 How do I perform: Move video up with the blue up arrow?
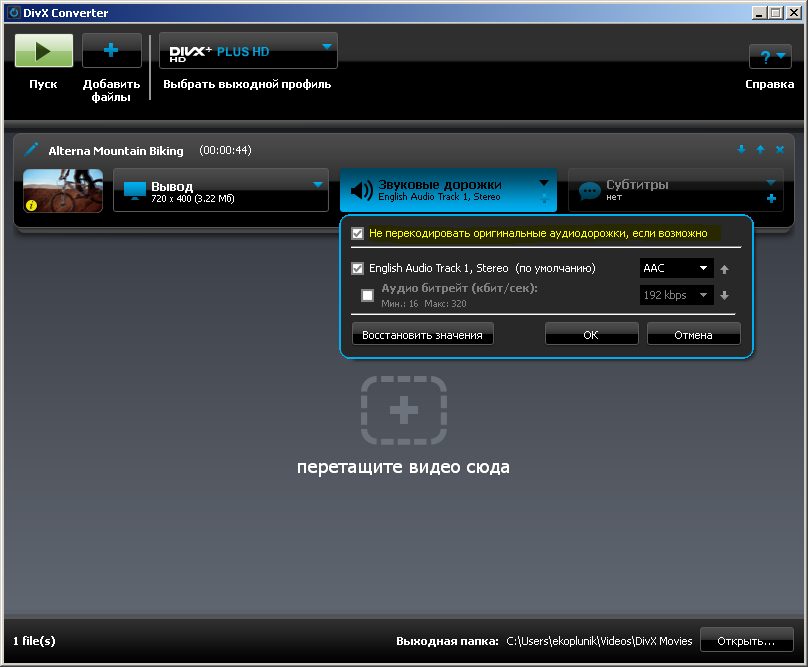tap(760, 149)
